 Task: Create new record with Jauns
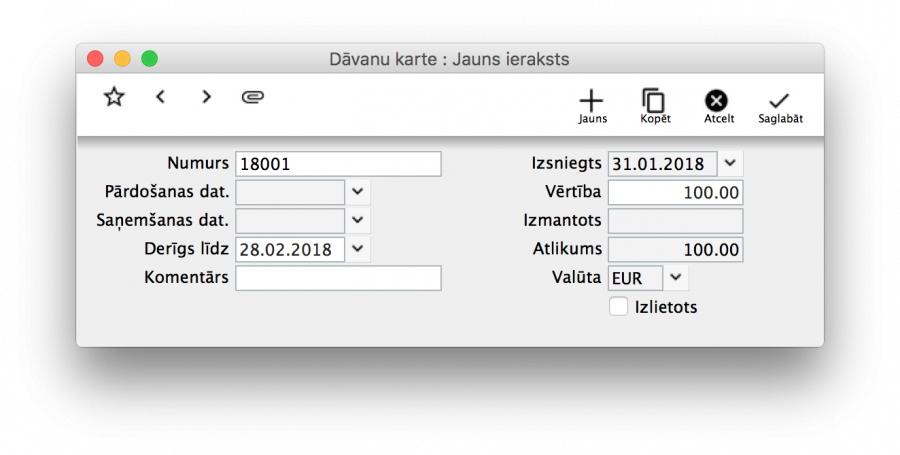click(x=592, y=101)
